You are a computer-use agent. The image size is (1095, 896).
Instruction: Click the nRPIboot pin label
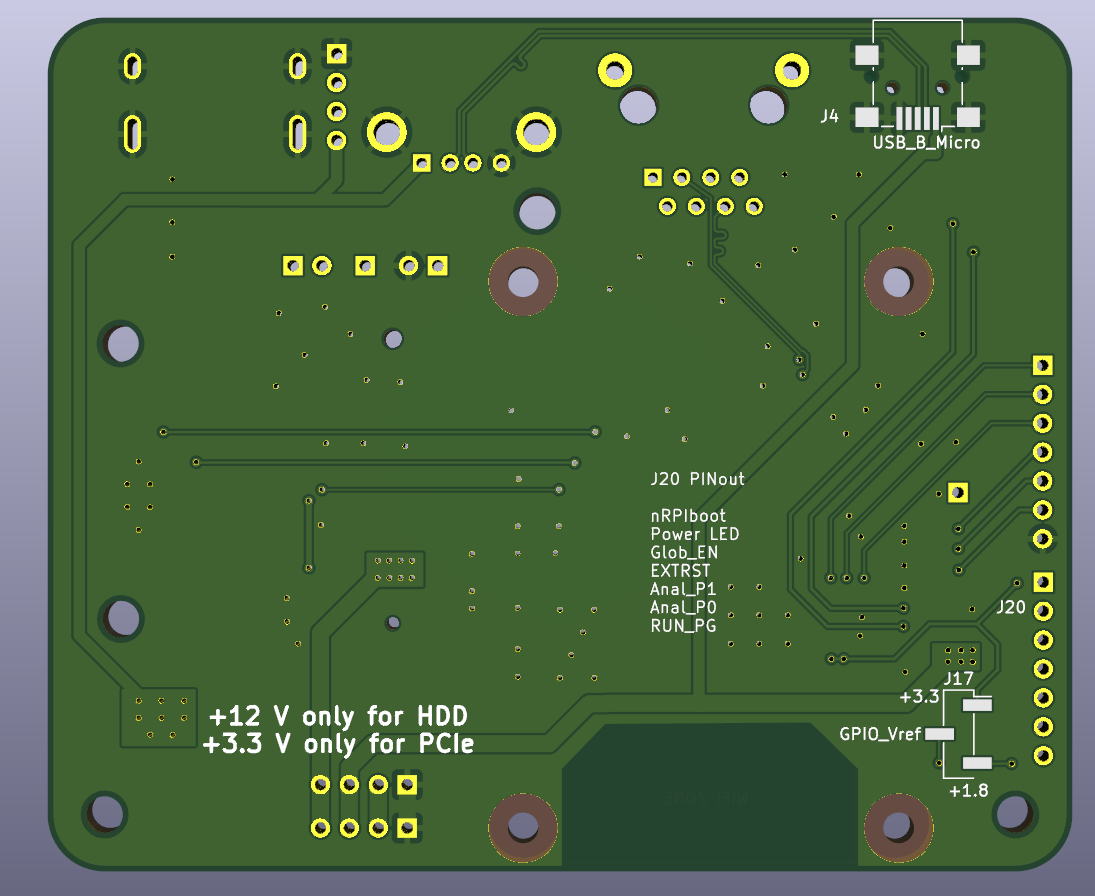(688, 516)
